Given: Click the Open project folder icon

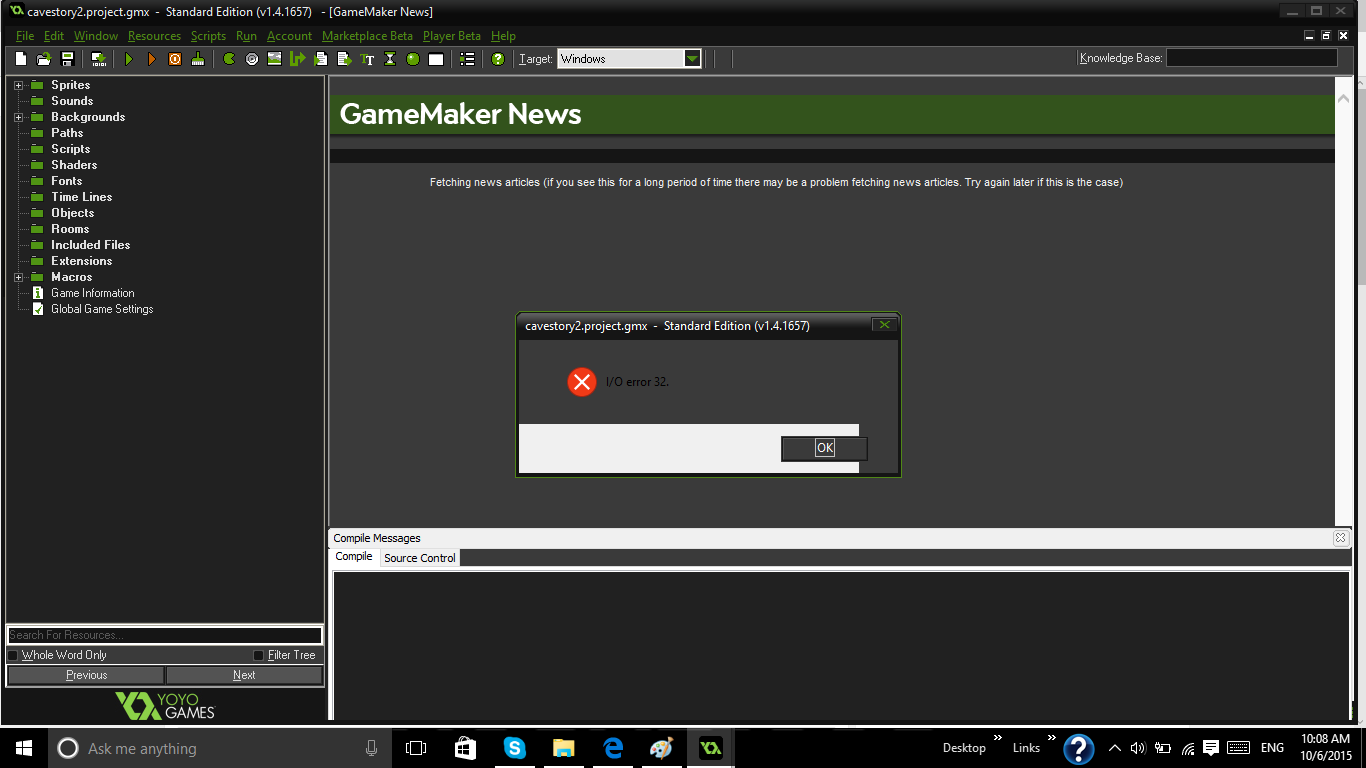Looking at the screenshot, I should [x=44, y=59].
